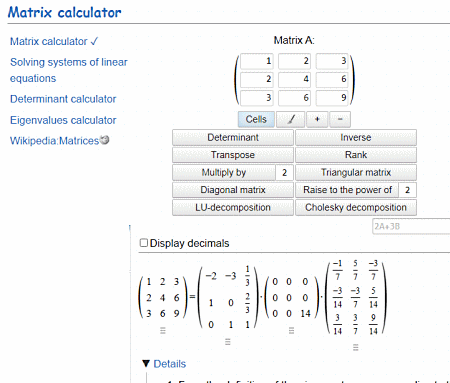Click the plus icon to add matrix size
The image size is (450, 383).
tap(317, 119)
